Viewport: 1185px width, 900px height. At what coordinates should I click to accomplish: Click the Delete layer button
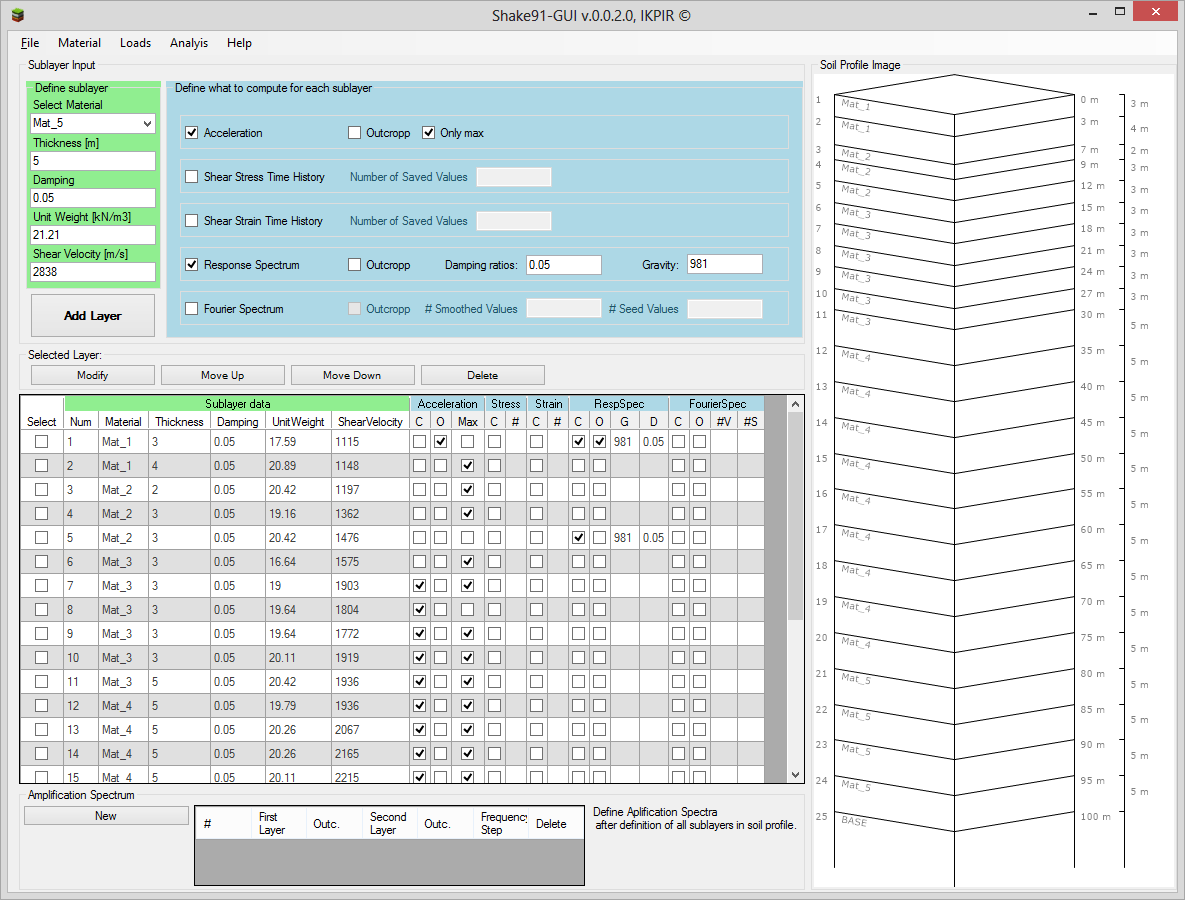(482, 375)
